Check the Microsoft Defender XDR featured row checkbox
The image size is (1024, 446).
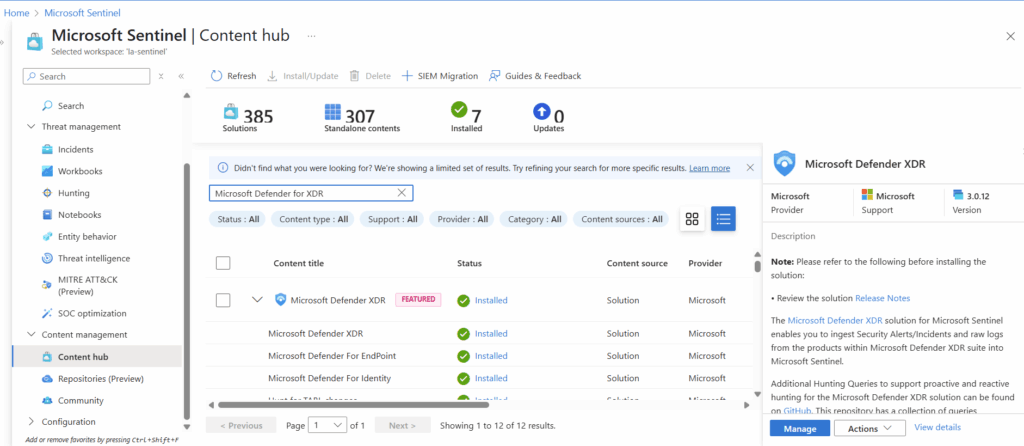point(223,300)
